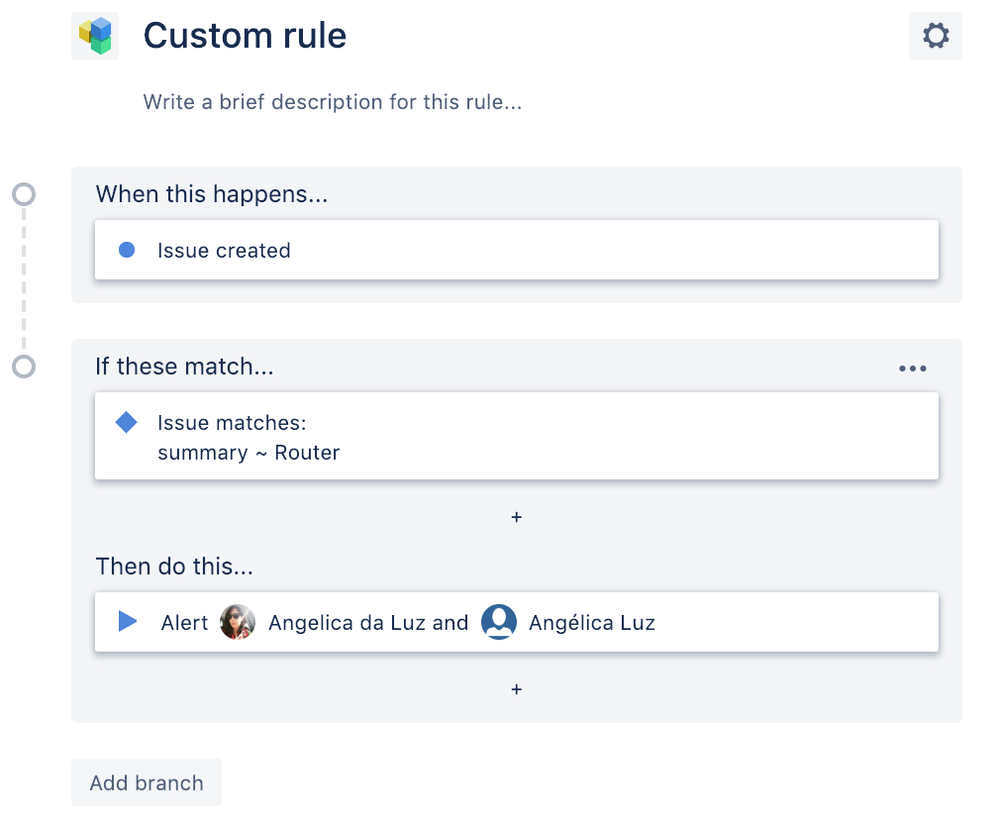Viewport: 998px width, 838px height.
Task: Click the top circle node on the rule timeline
Action: (23, 192)
